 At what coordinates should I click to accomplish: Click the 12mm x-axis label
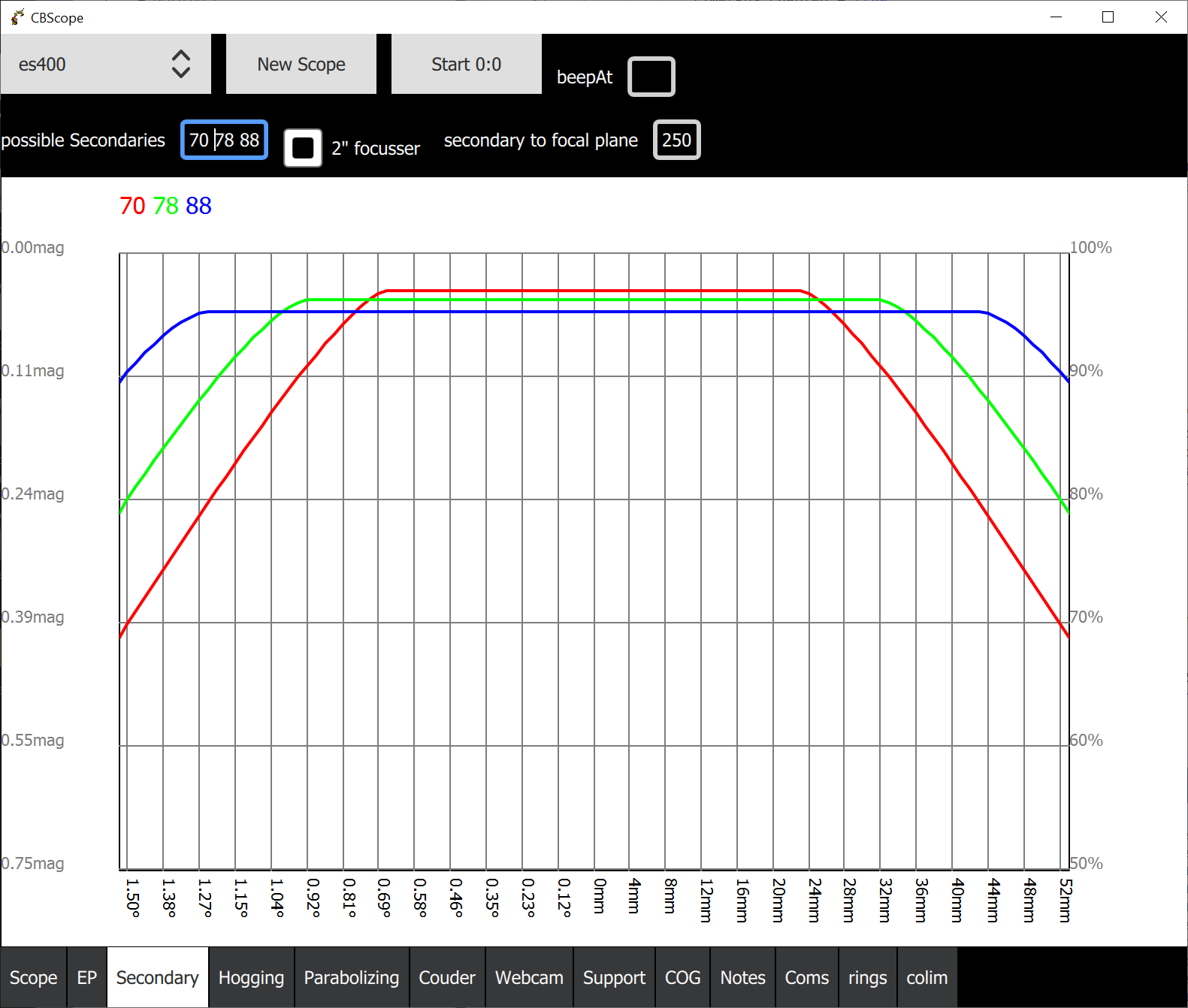pos(706,900)
